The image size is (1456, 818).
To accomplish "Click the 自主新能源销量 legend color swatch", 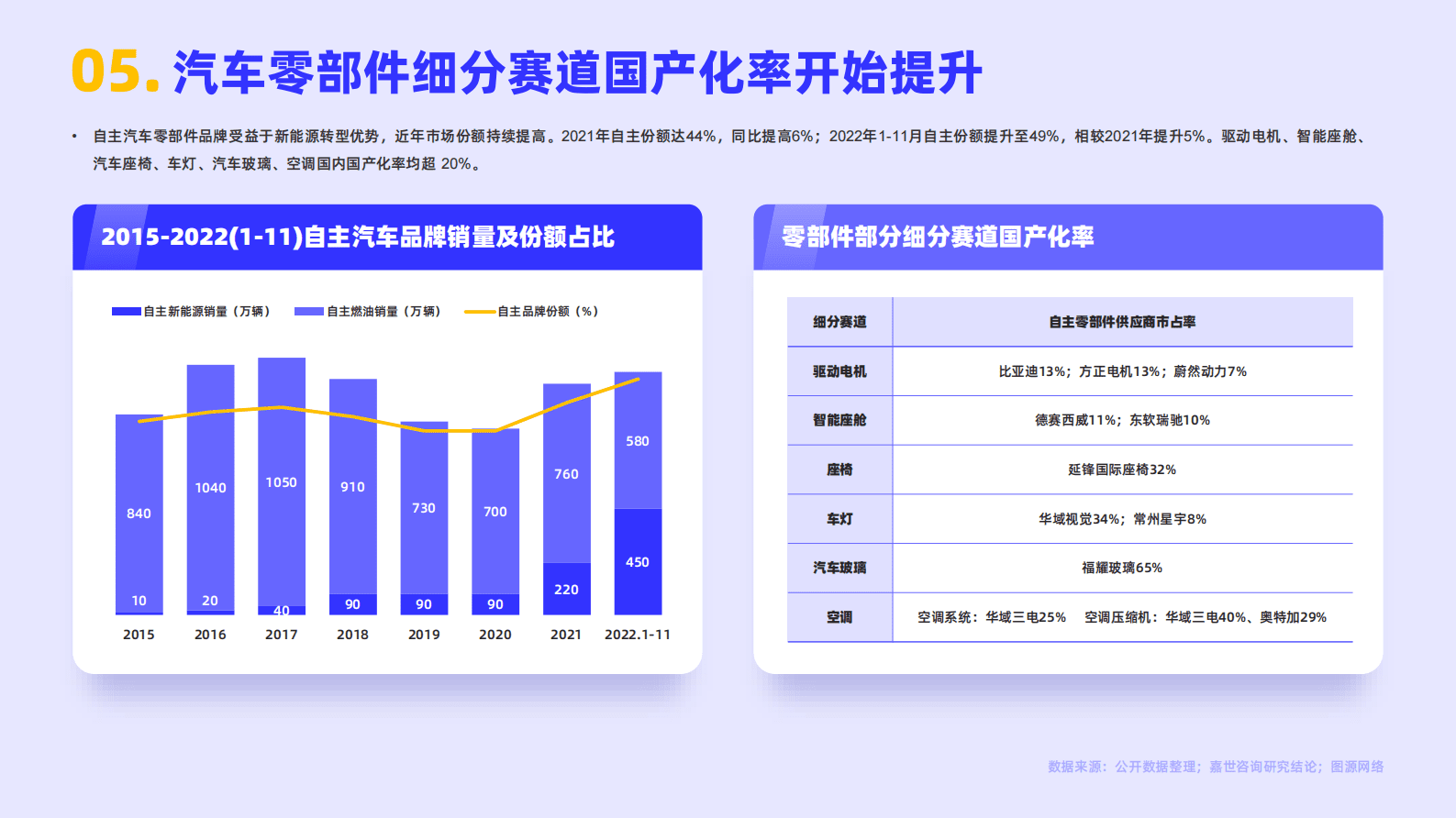I will click(x=126, y=312).
